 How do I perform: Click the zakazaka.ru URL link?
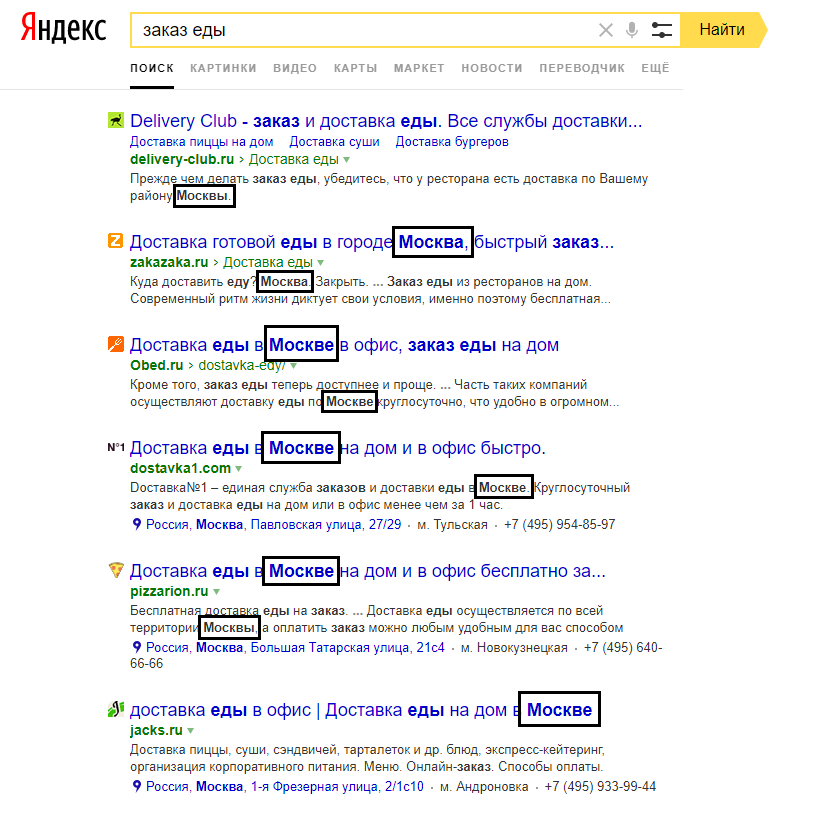point(169,262)
